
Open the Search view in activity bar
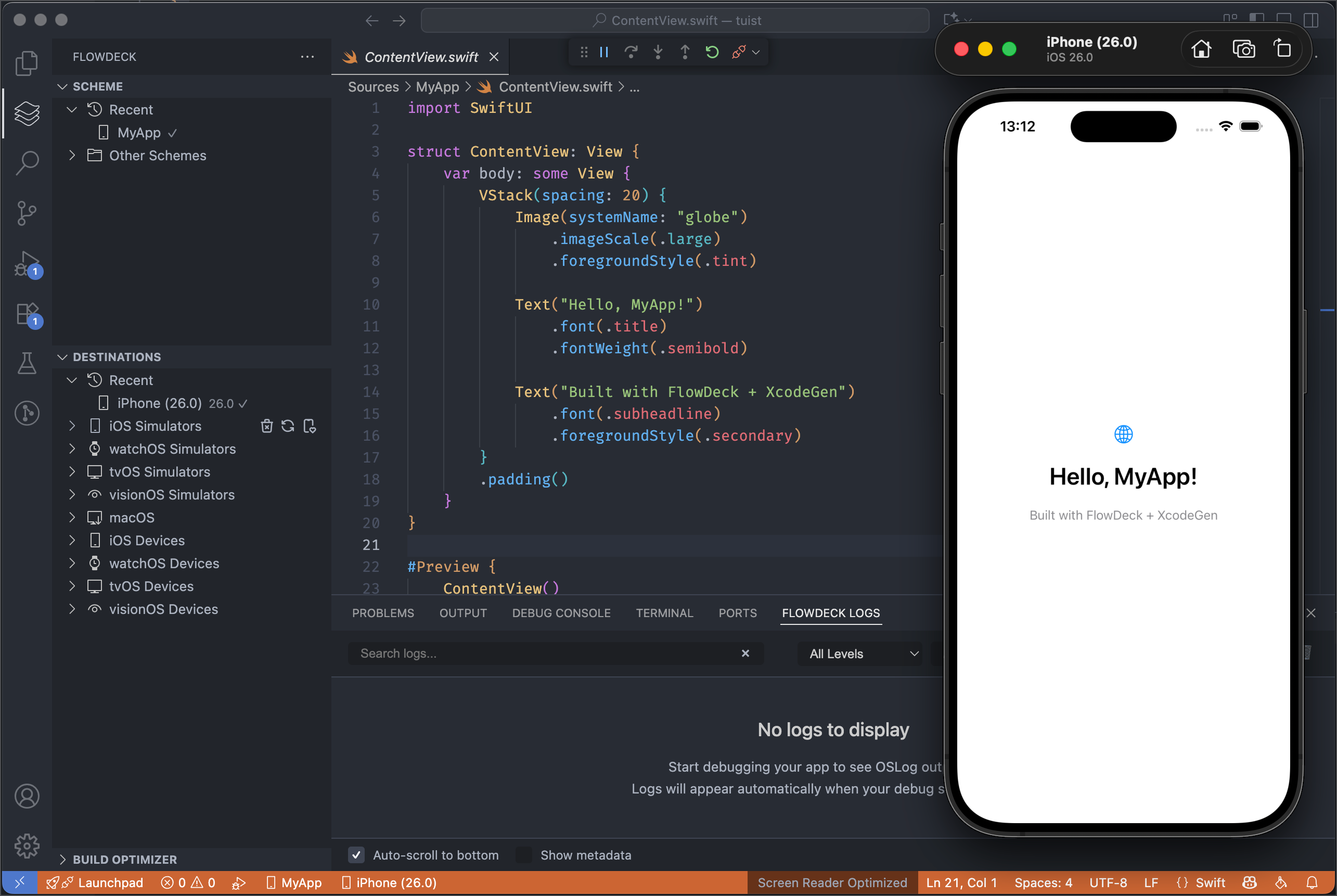[27, 163]
